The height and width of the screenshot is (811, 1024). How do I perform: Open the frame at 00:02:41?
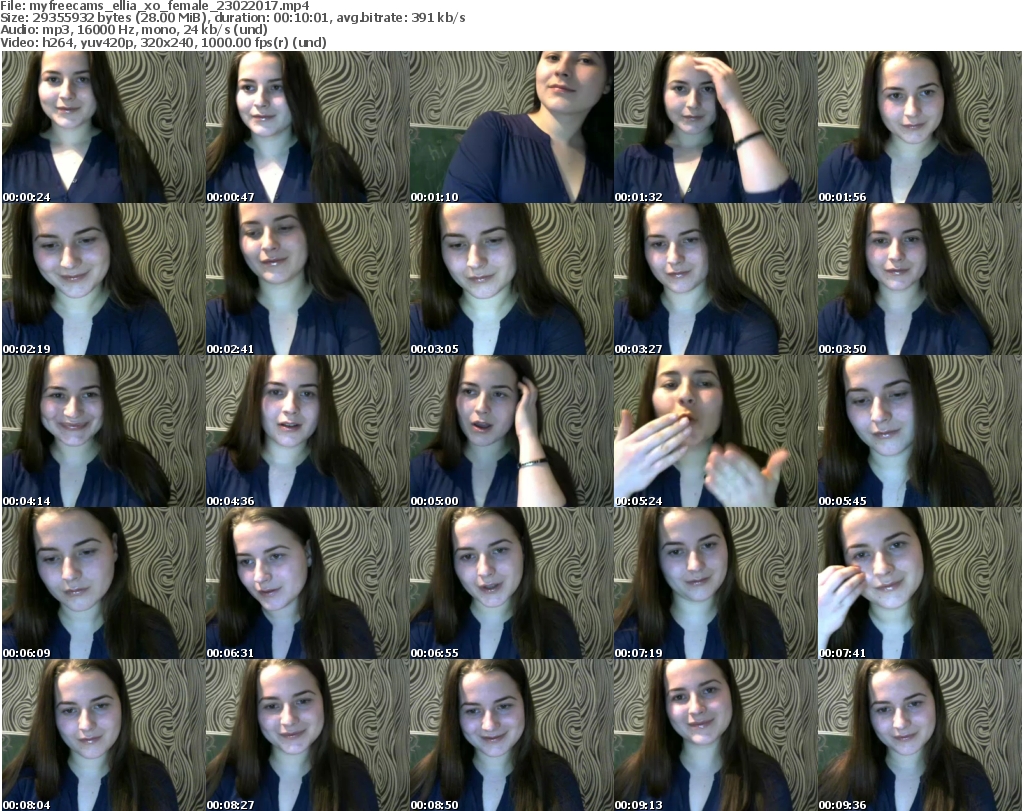click(307, 279)
